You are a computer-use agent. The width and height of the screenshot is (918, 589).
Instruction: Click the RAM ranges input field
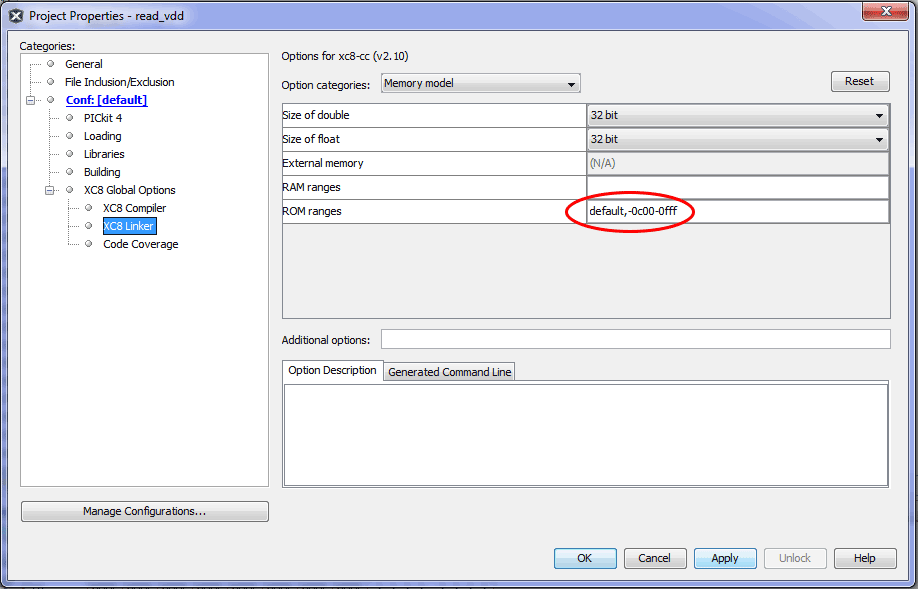[738, 187]
